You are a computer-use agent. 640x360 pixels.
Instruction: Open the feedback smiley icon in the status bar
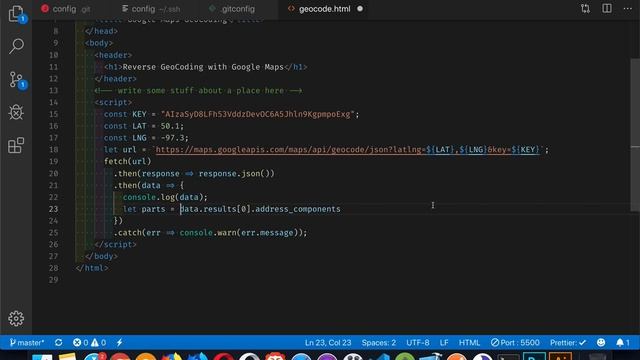(x=601, y=342)
